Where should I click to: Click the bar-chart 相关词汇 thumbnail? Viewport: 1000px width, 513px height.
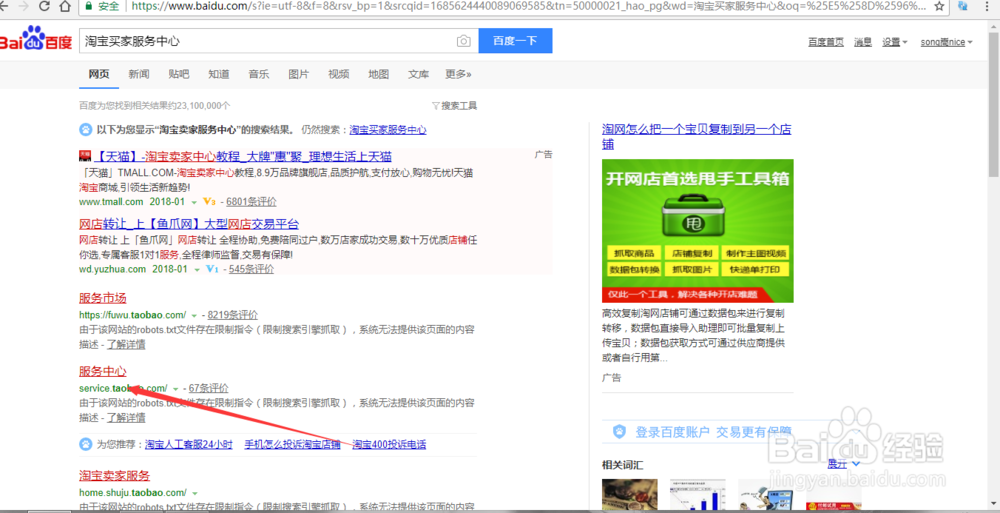click(698, 495)
